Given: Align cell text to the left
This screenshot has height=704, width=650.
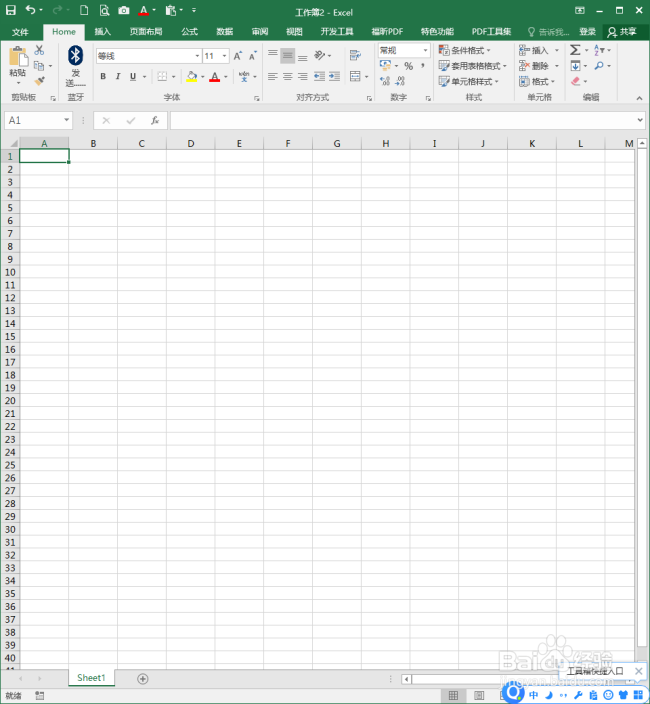Looking at the screenshot, I should coord(272,76).
